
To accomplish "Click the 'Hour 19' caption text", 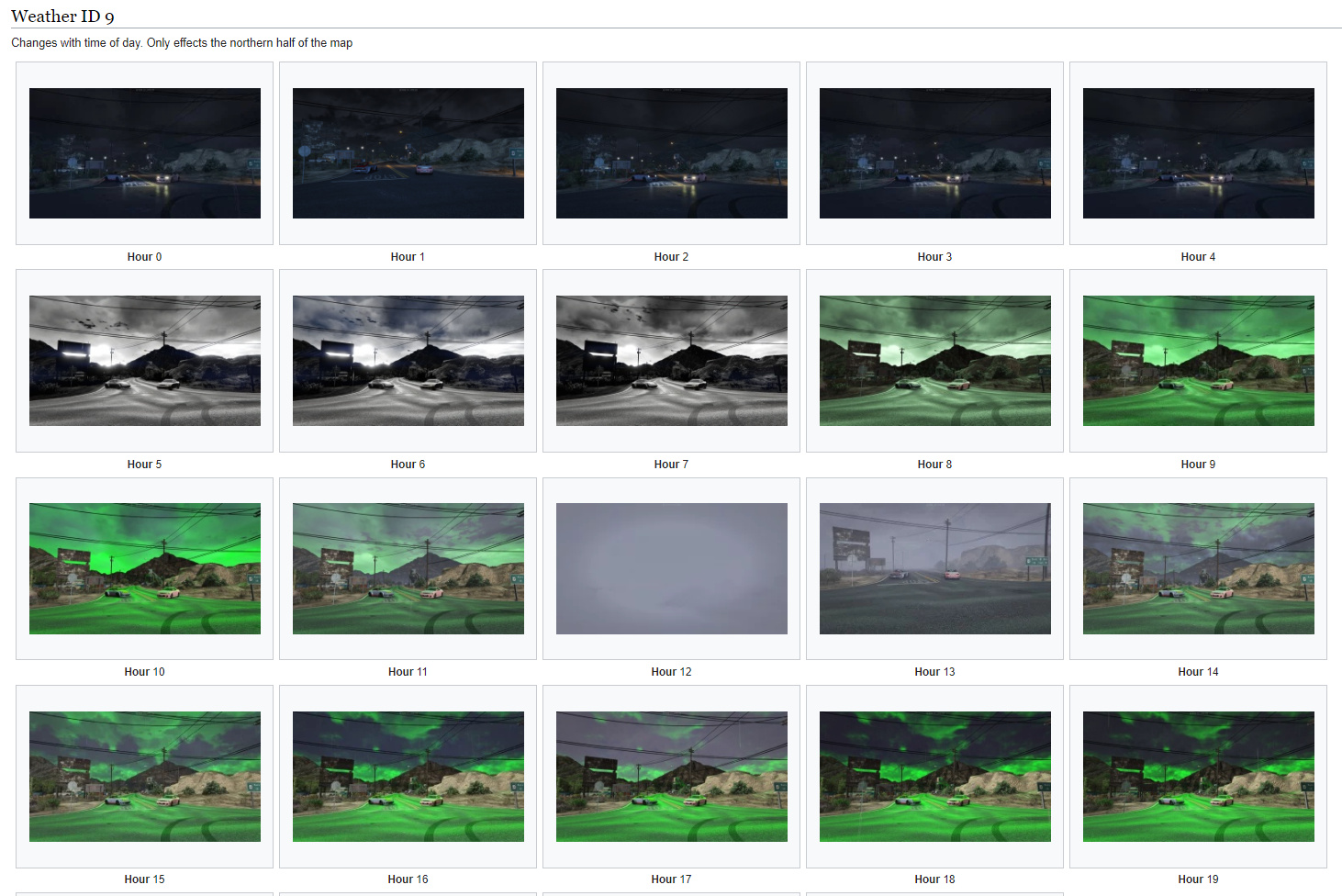I will point(1198,879).
